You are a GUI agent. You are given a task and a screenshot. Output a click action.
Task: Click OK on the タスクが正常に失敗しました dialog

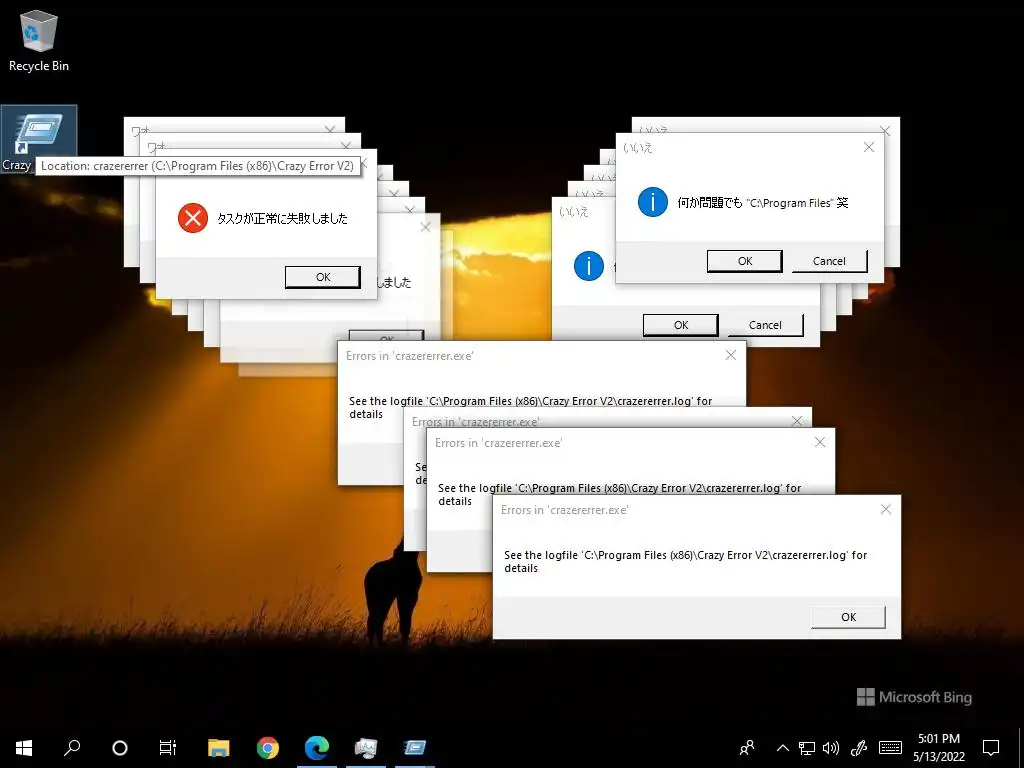coord(323,277)
